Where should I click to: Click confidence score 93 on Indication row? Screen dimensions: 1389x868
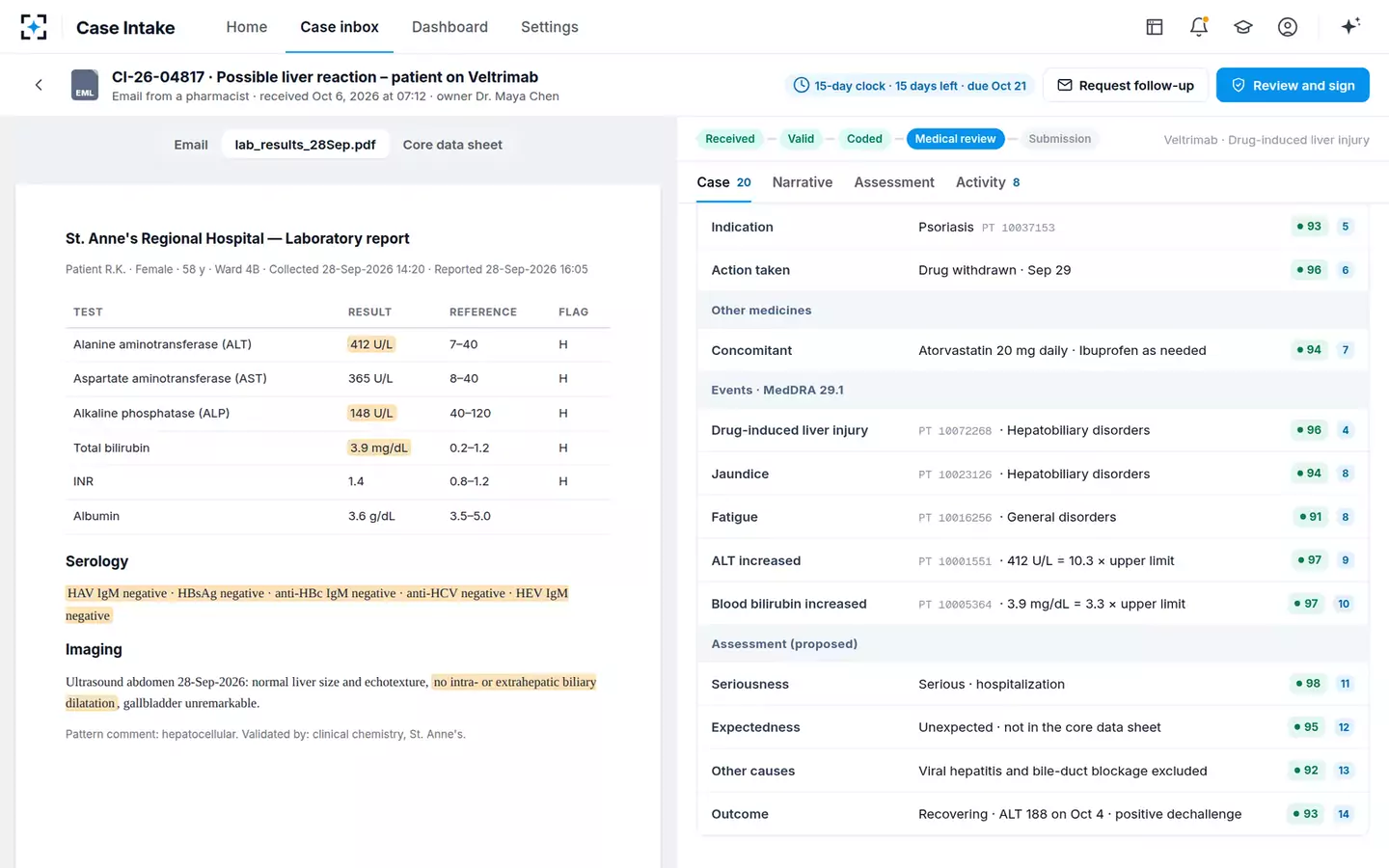1309,227
